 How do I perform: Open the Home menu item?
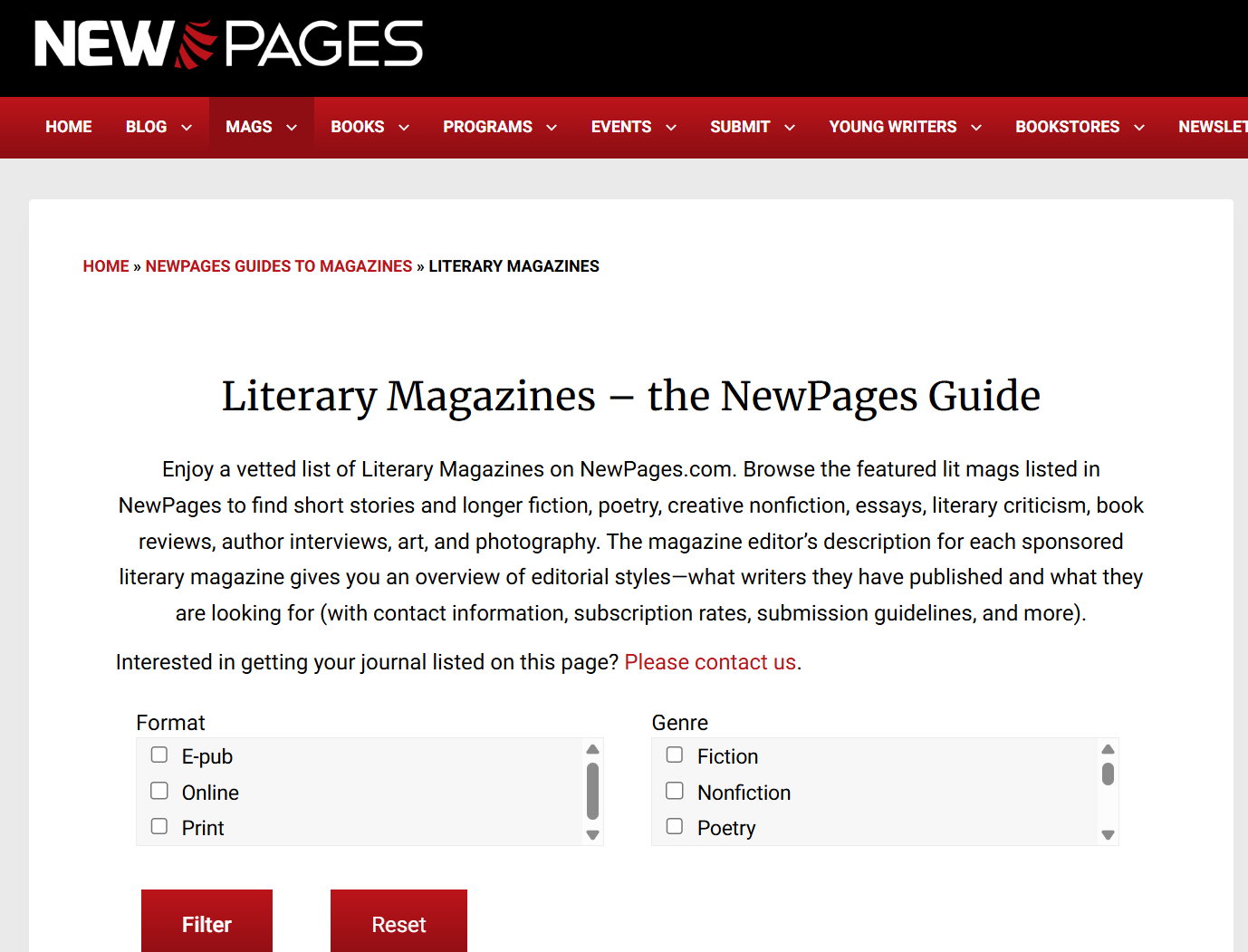[69, 127]
